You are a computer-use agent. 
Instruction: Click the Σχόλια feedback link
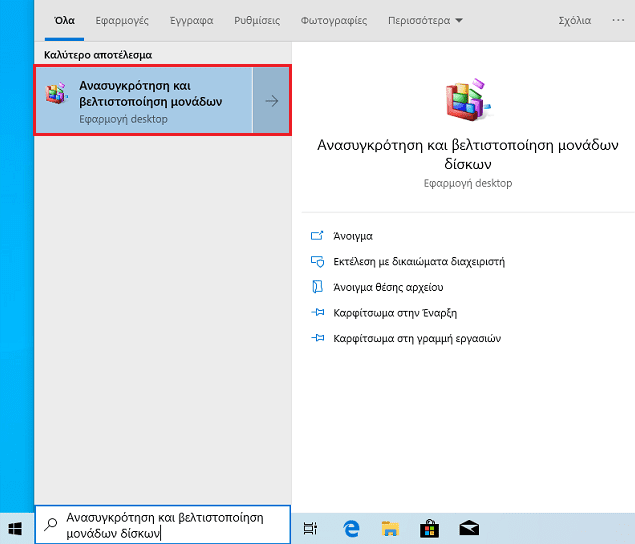coord(575,20)
